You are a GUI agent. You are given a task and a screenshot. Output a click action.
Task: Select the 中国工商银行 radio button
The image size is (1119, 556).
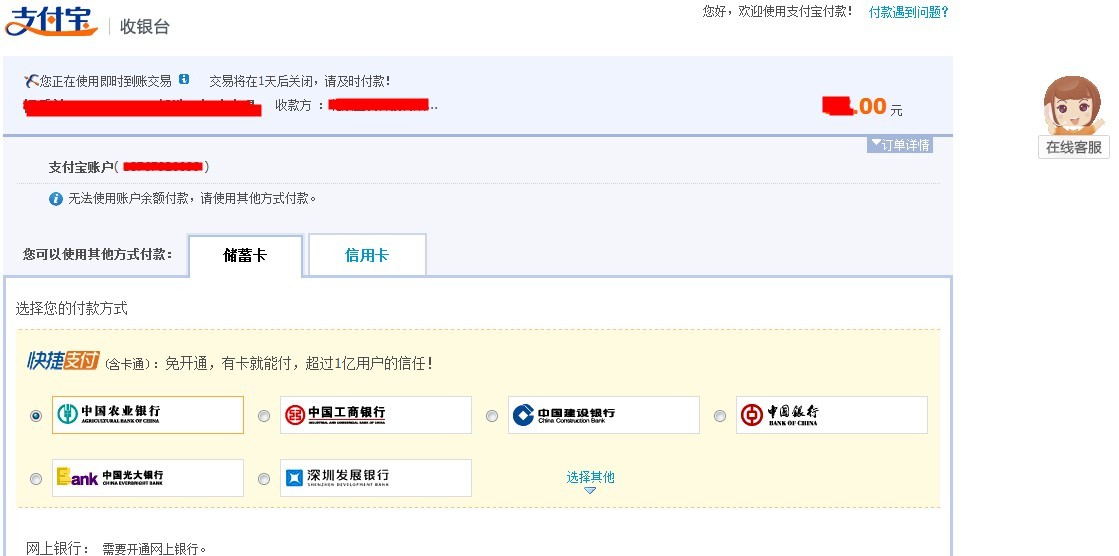tap(264, 416)
